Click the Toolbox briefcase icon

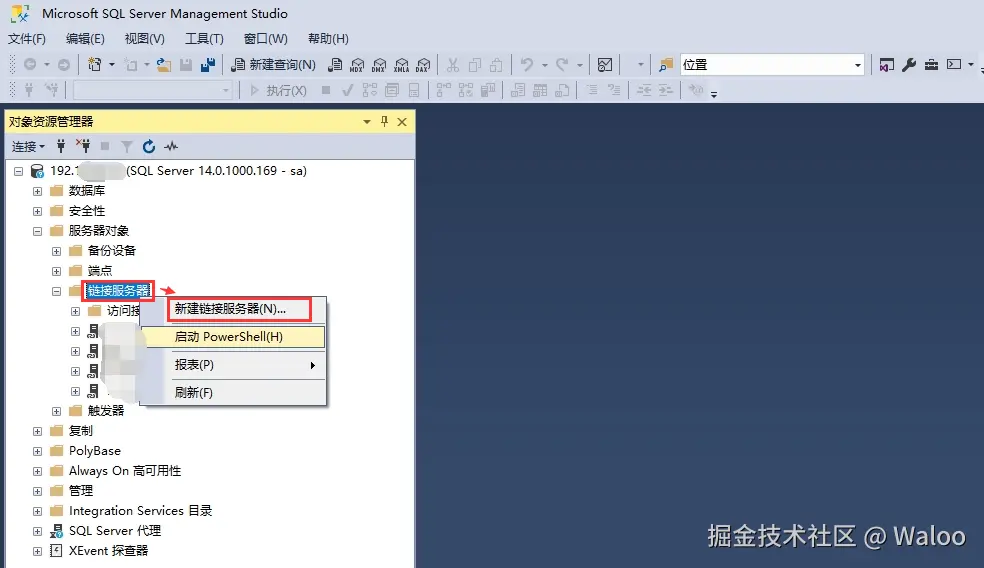931,65
